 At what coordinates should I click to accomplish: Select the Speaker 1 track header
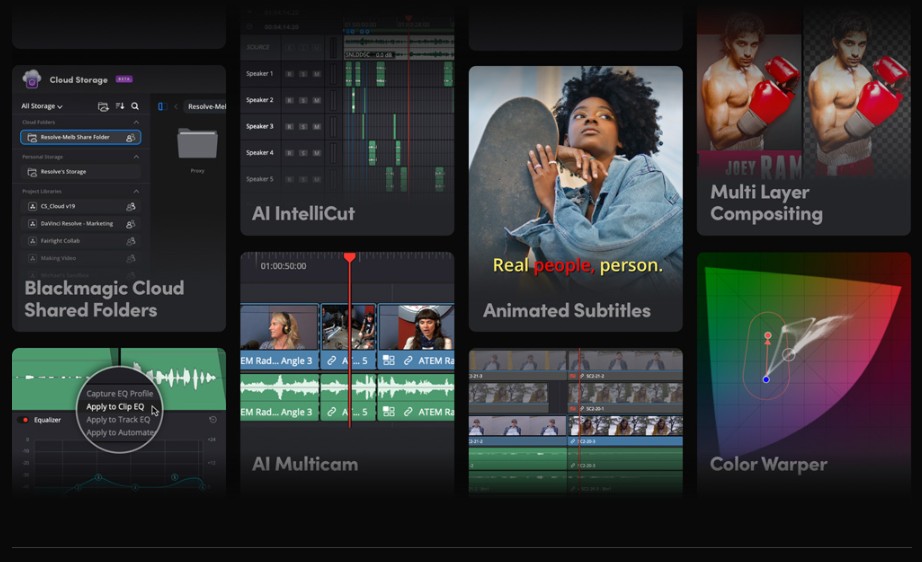(259, 74)
